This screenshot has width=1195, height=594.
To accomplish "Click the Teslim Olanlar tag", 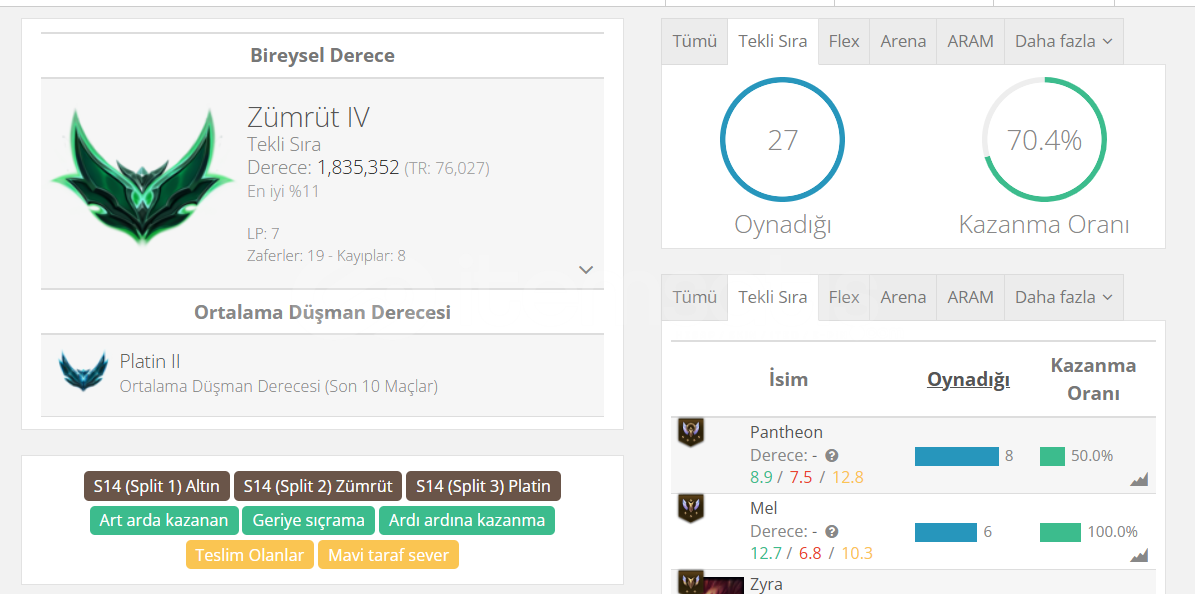I will (x=249, y=555).
